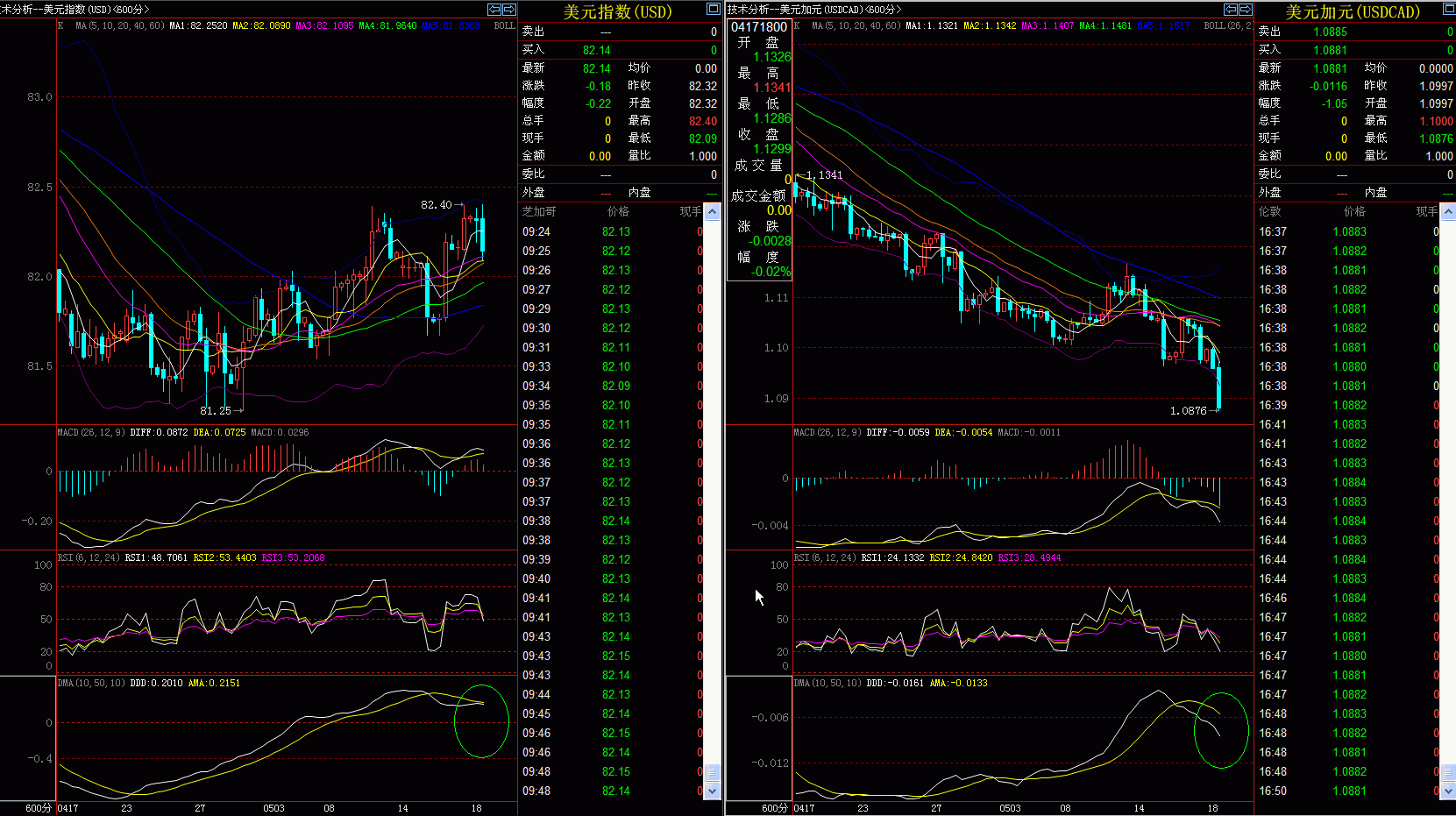Select the 09:44 row in USD tick list
The height and width of the screenshot is (816, 1456).
613,694
